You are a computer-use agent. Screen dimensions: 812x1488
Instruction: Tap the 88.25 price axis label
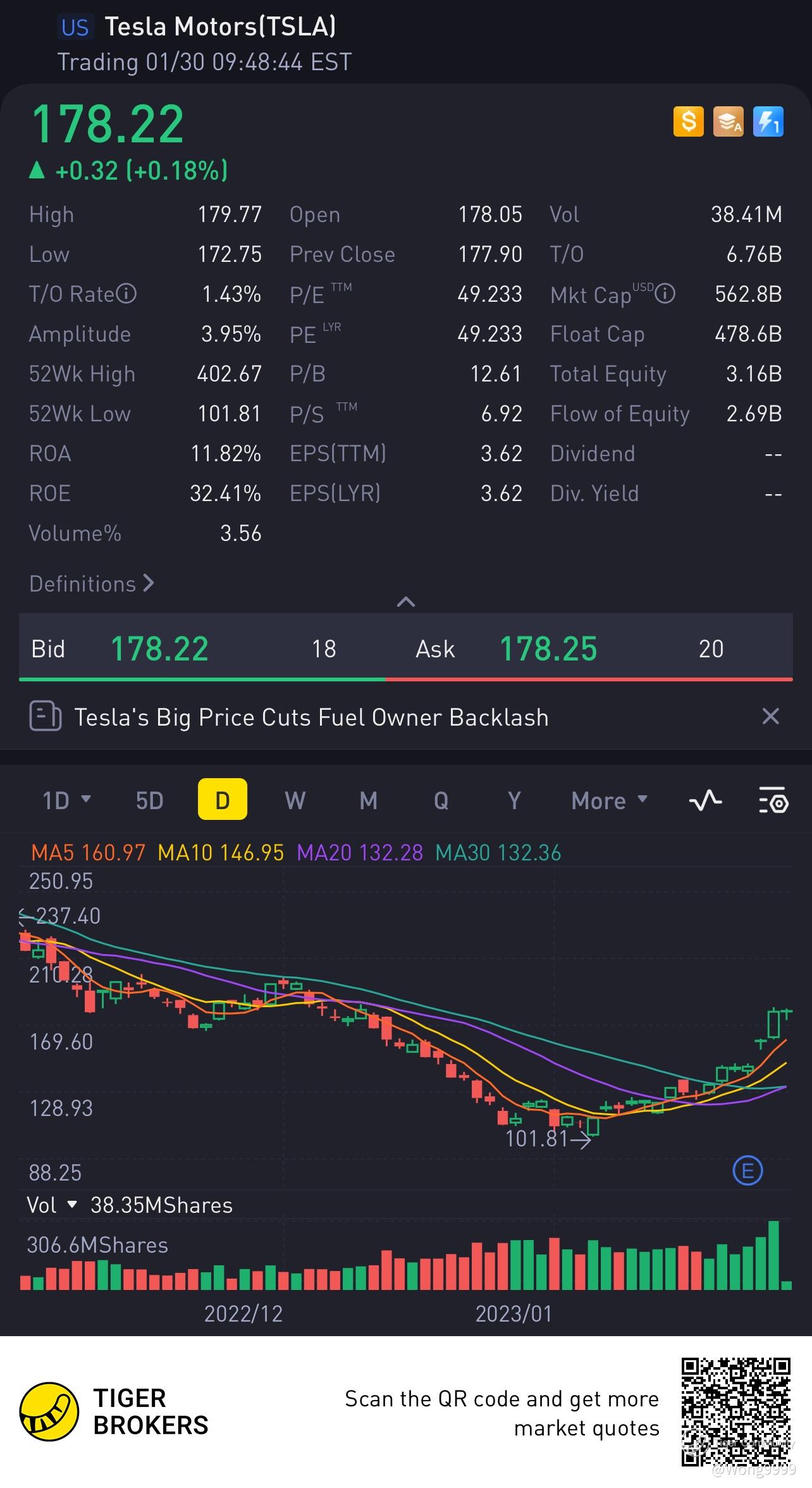(56, 1172)
